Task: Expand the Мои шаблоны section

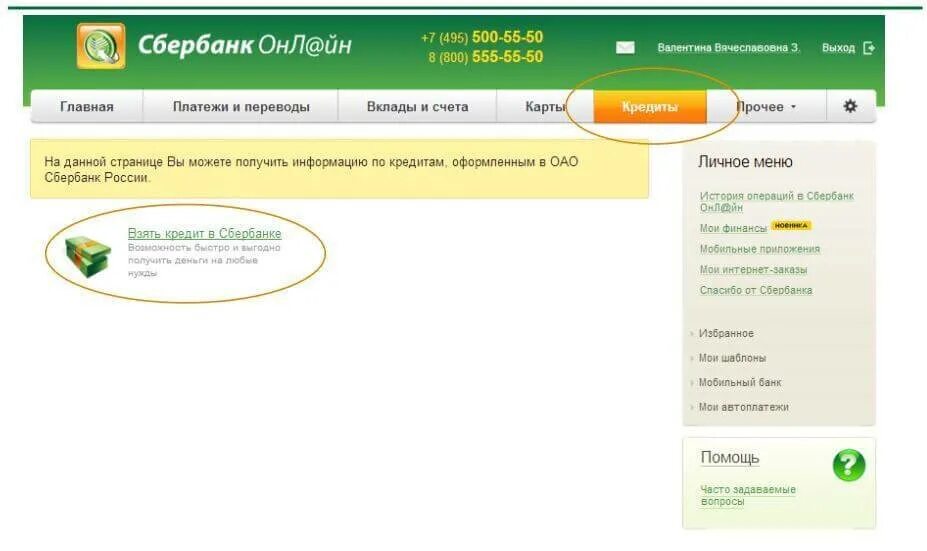Action: [x=732, y=358]
